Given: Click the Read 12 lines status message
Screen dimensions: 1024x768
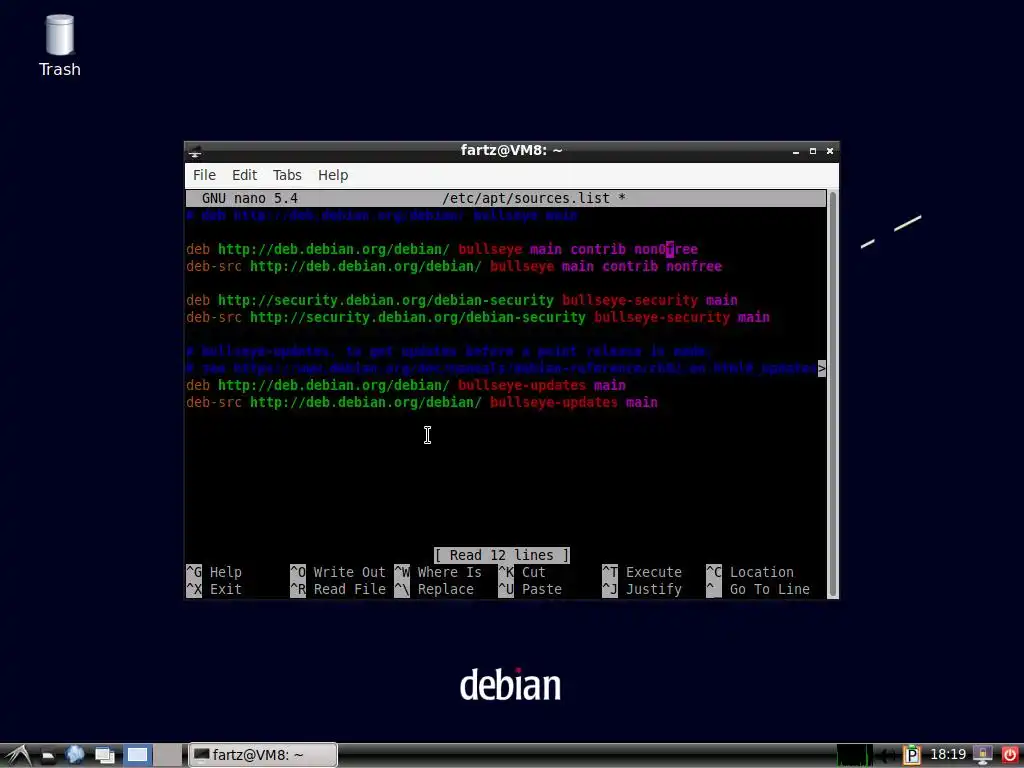Looking at the screenshot, I should (502, 555).
